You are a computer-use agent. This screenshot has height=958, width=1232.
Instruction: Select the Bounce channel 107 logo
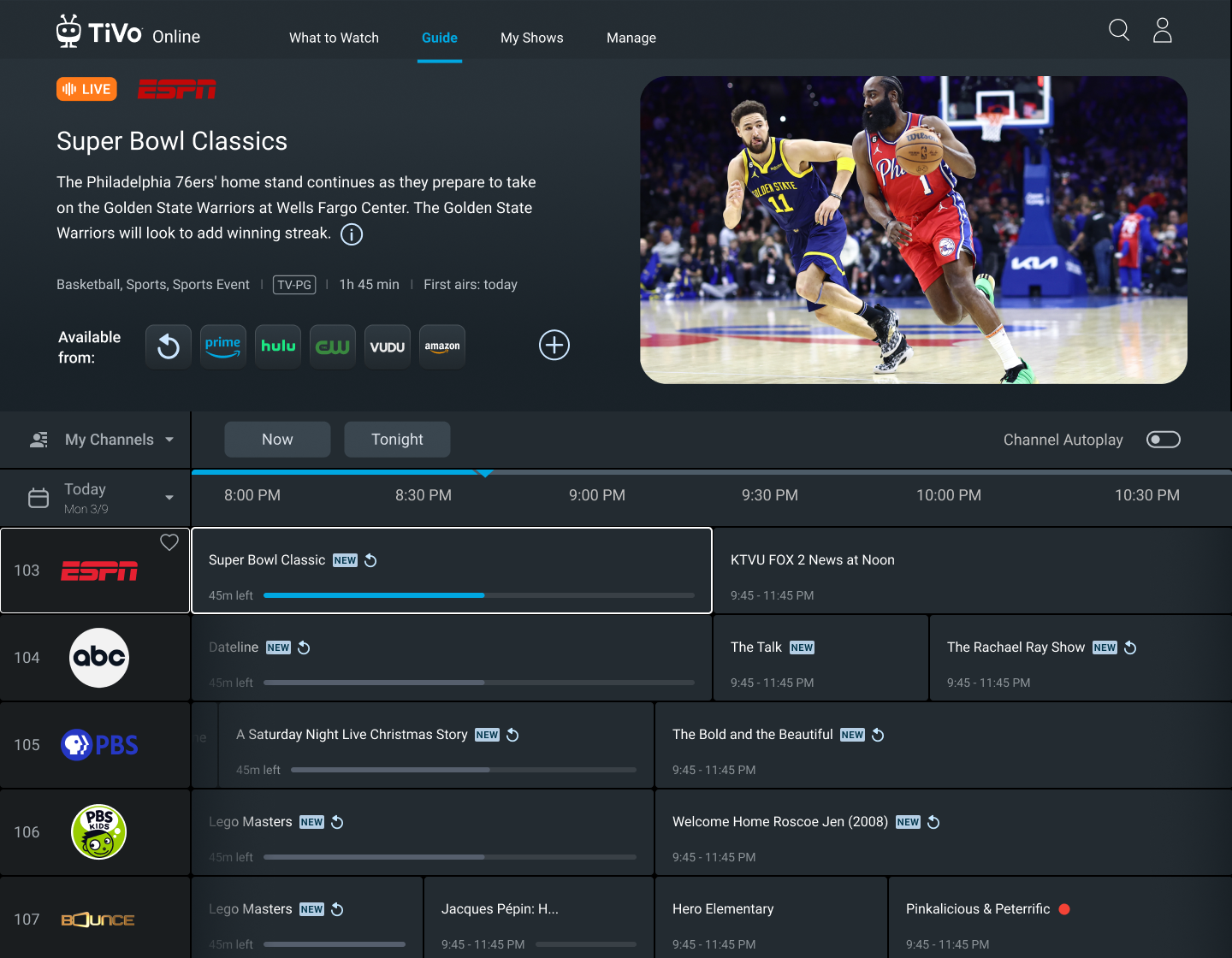pos(98,920)
